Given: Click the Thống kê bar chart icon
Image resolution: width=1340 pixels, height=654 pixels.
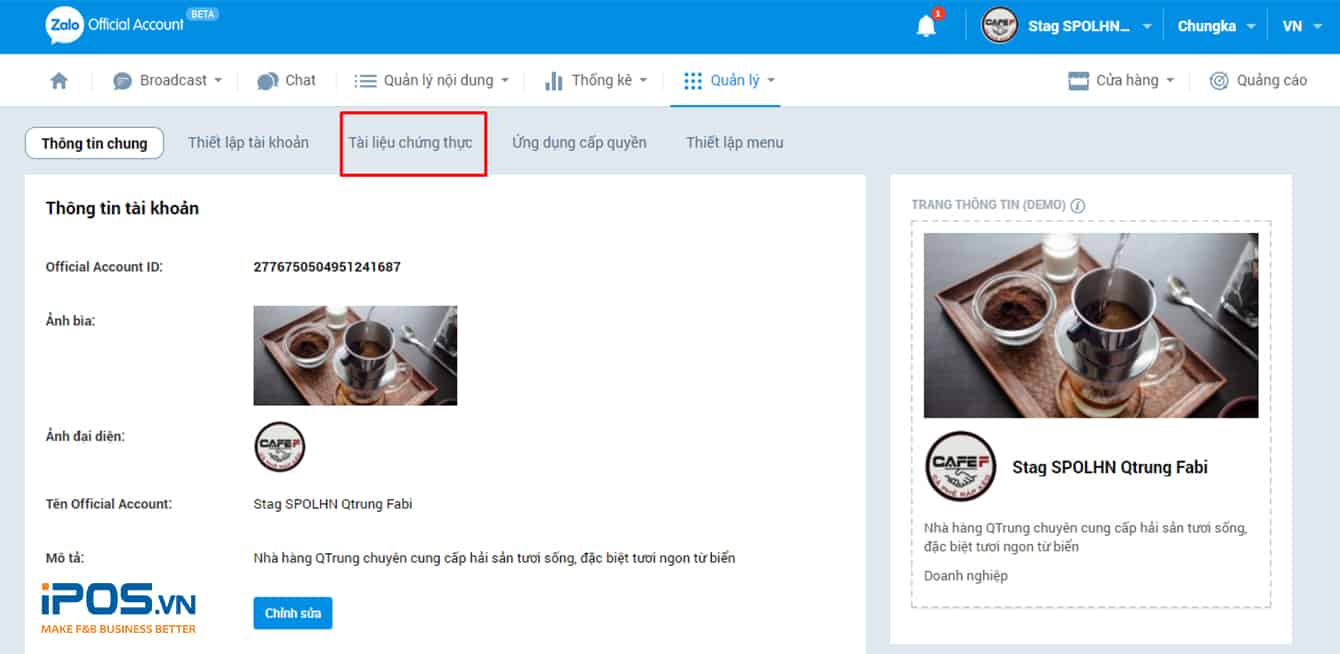Looking at the screenshot, I should [554, 80].
